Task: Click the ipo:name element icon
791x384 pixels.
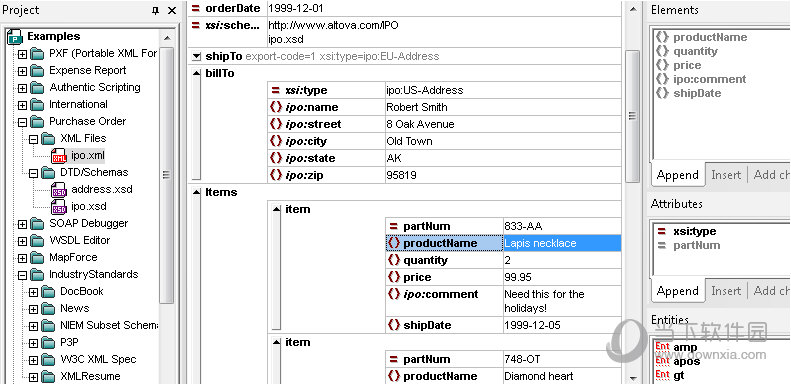Action: click(x=275, y=107)
